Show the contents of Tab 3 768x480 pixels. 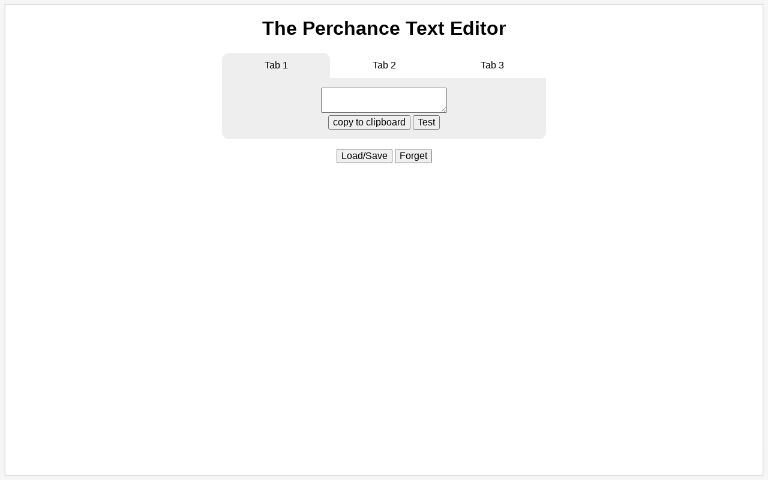[492, 65]
